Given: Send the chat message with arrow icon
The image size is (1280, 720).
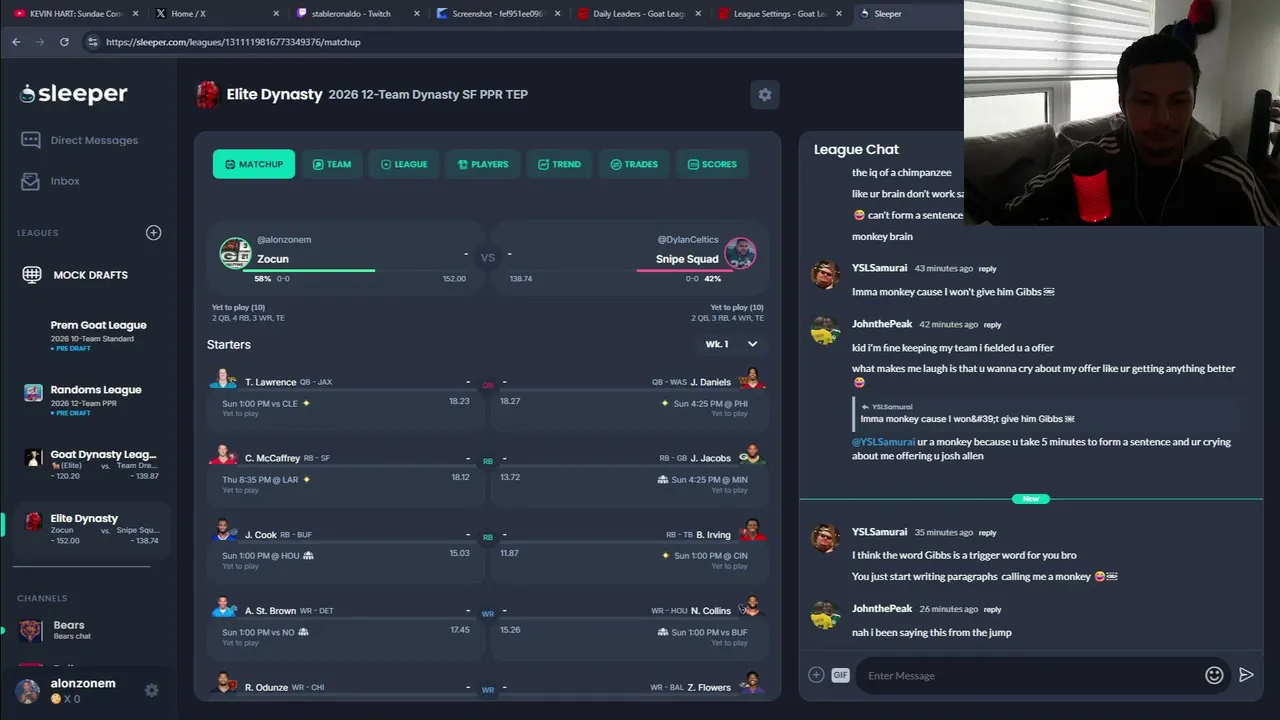Looking at the screenshot, I should click(x=1246, y=675).
